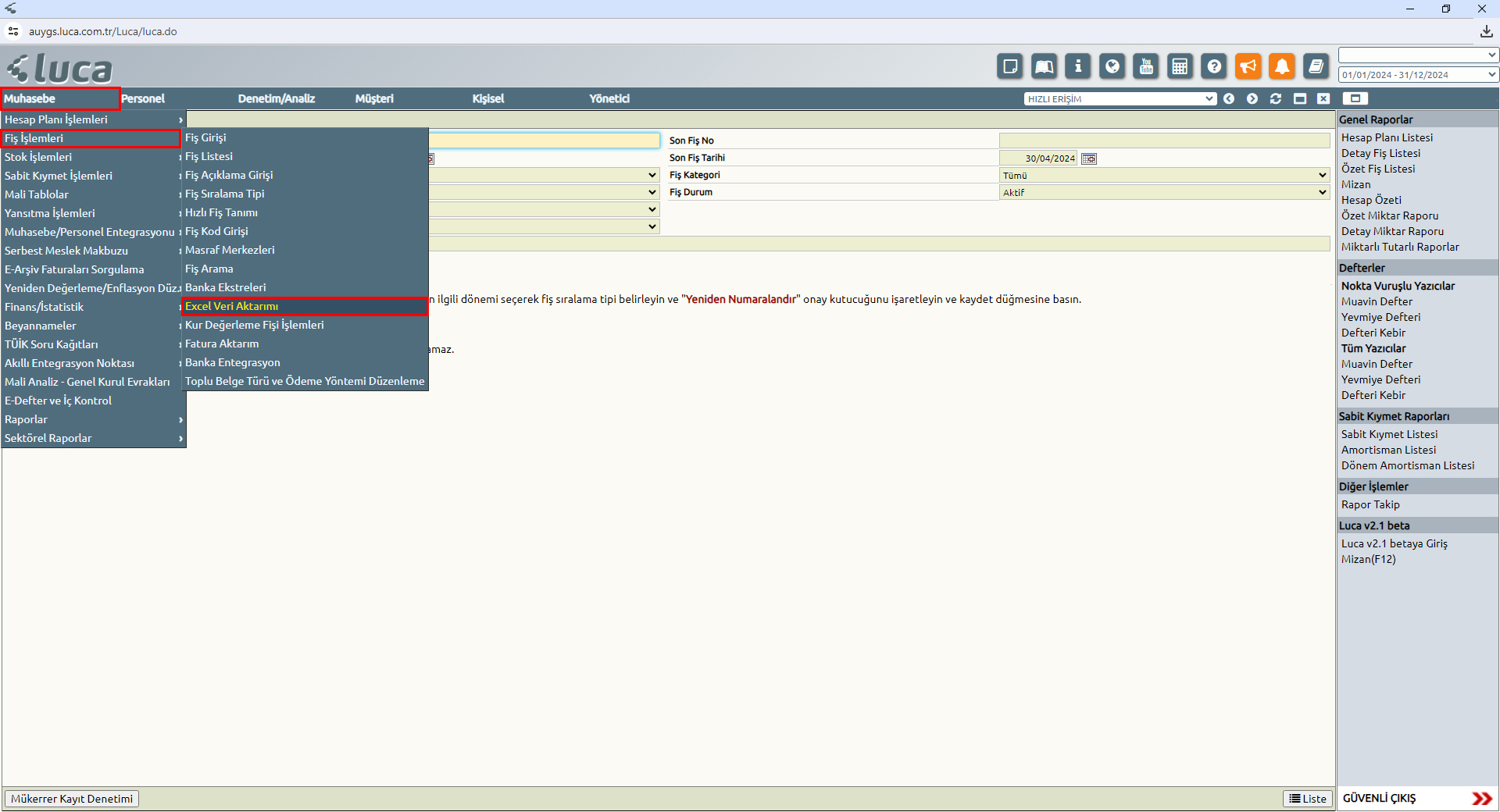Expand the Raporlar submenu

[93, 419]
